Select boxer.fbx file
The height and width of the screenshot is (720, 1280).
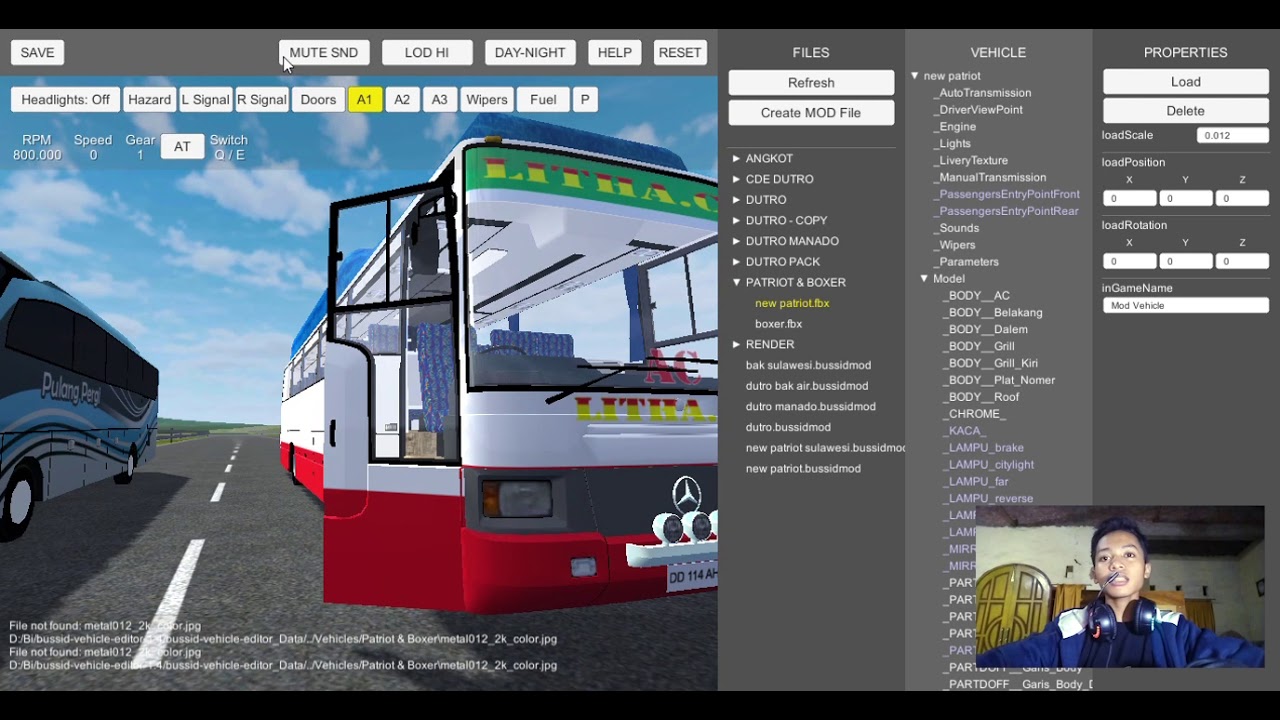[x=779, y=324]
